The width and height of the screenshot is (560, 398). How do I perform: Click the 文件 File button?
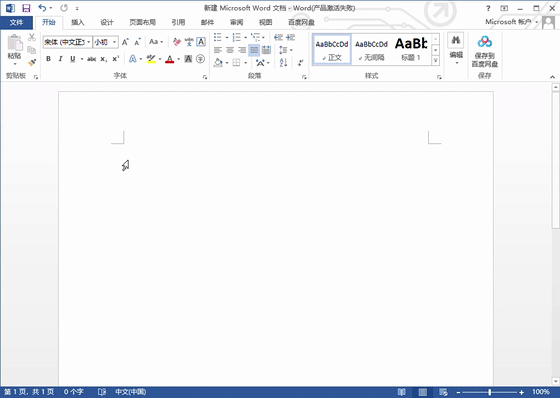tap(16, 22)
